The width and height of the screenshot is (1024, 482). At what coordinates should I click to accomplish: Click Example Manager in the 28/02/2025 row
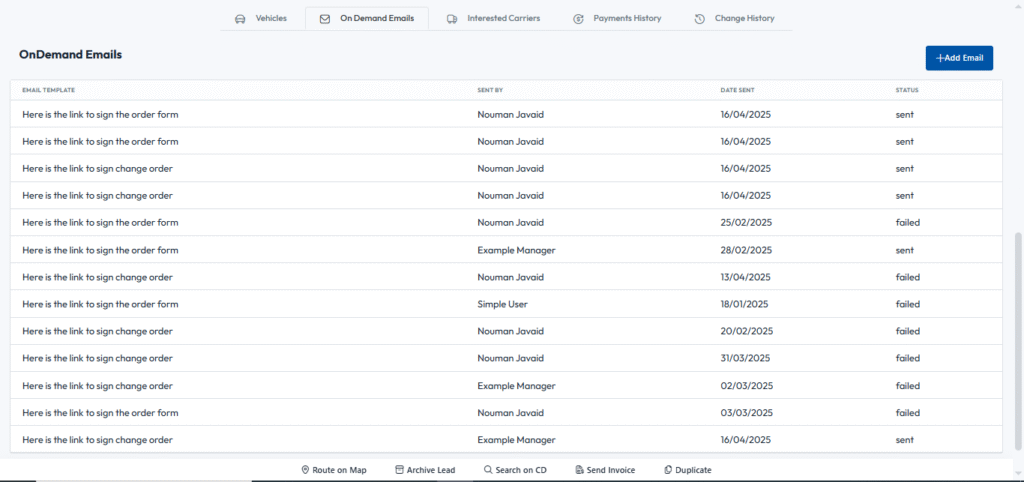pyautogui.click(x=517, y=250)
